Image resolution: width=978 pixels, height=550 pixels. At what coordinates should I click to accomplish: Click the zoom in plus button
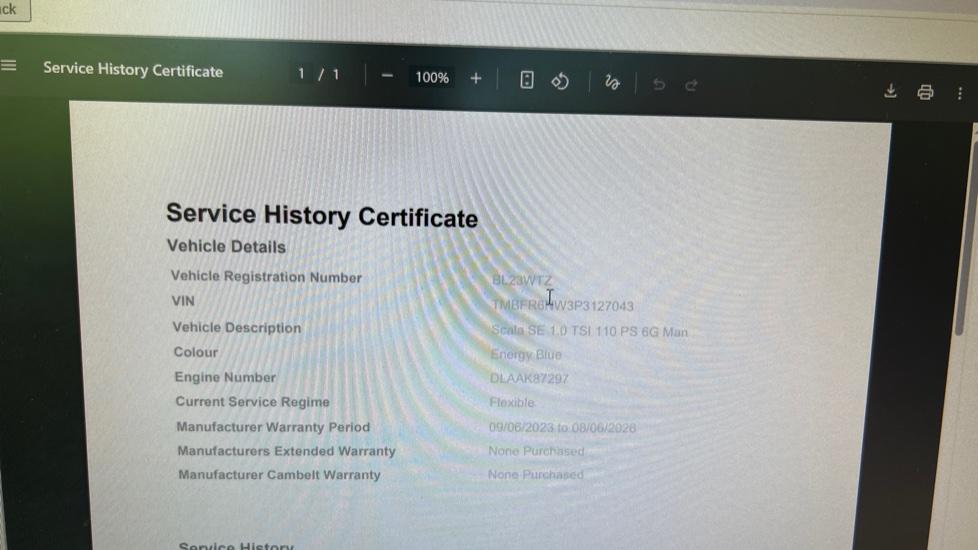click(x=476, y=78)
